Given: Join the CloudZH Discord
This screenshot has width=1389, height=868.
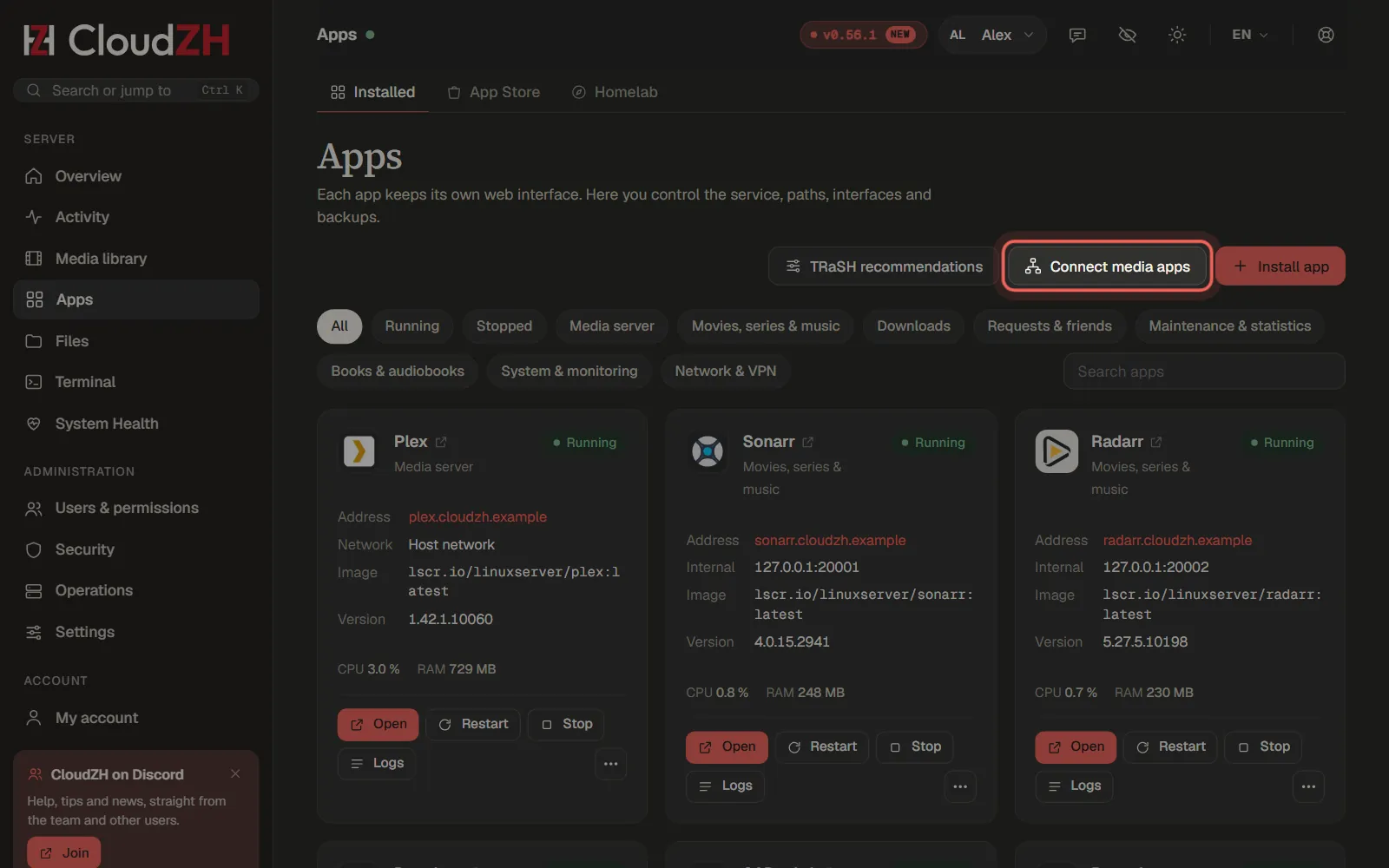Looking at the screenshot, I should 64,852.
